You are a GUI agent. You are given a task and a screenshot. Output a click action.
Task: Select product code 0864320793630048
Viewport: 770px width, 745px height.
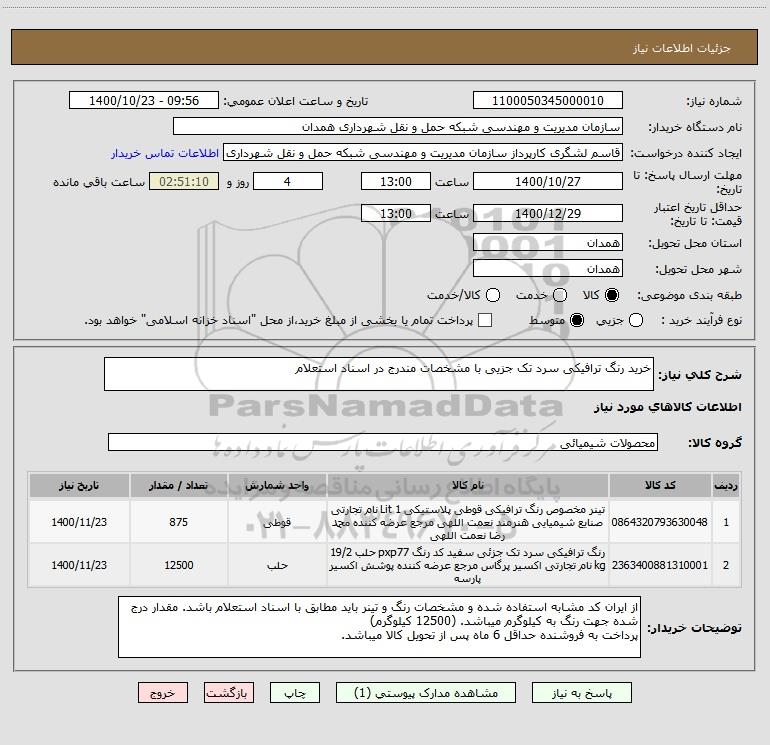point(660,522)
